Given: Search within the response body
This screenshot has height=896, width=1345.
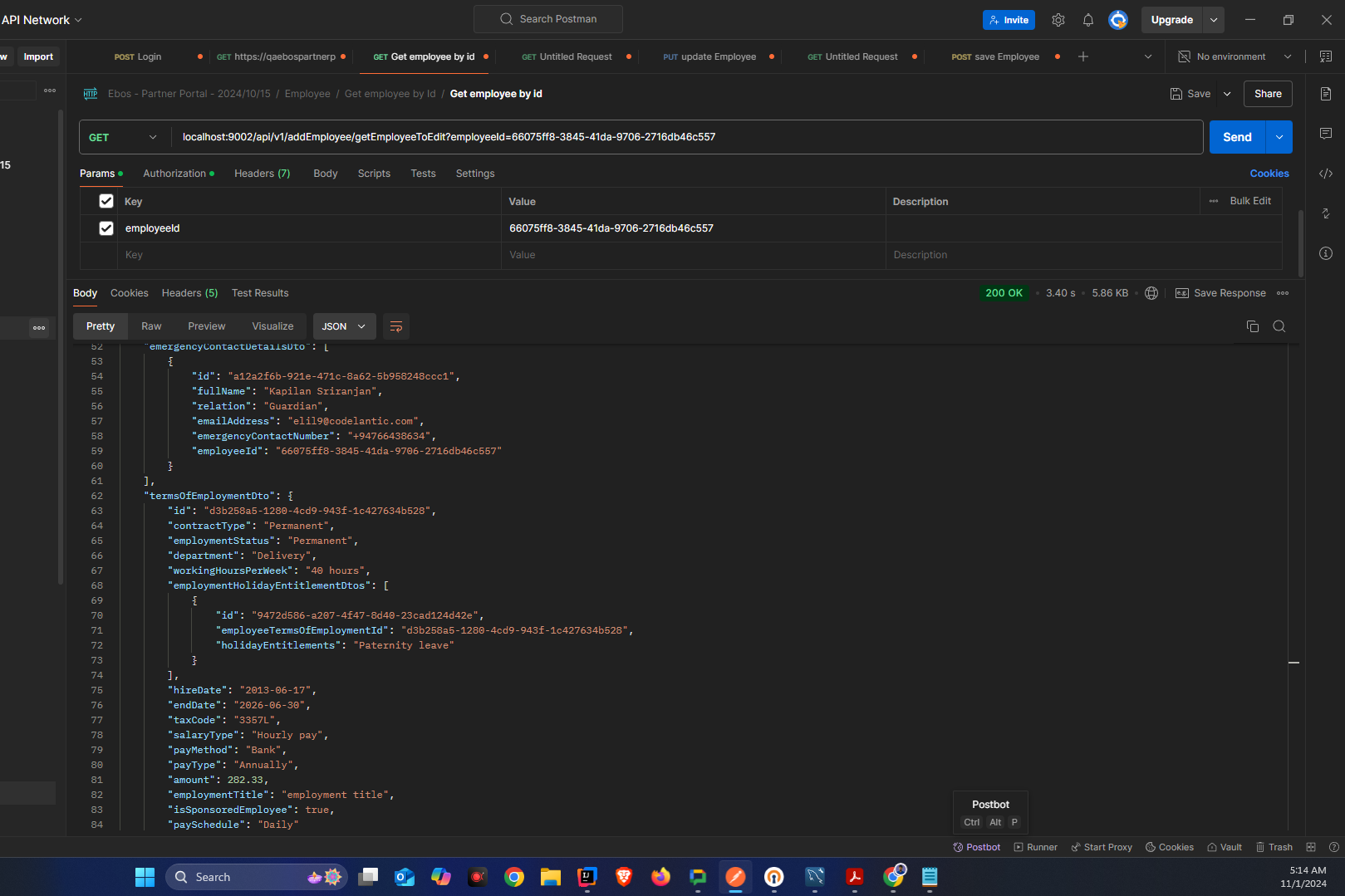Looking at the screenshot, I should click(x=1279, y=326).
